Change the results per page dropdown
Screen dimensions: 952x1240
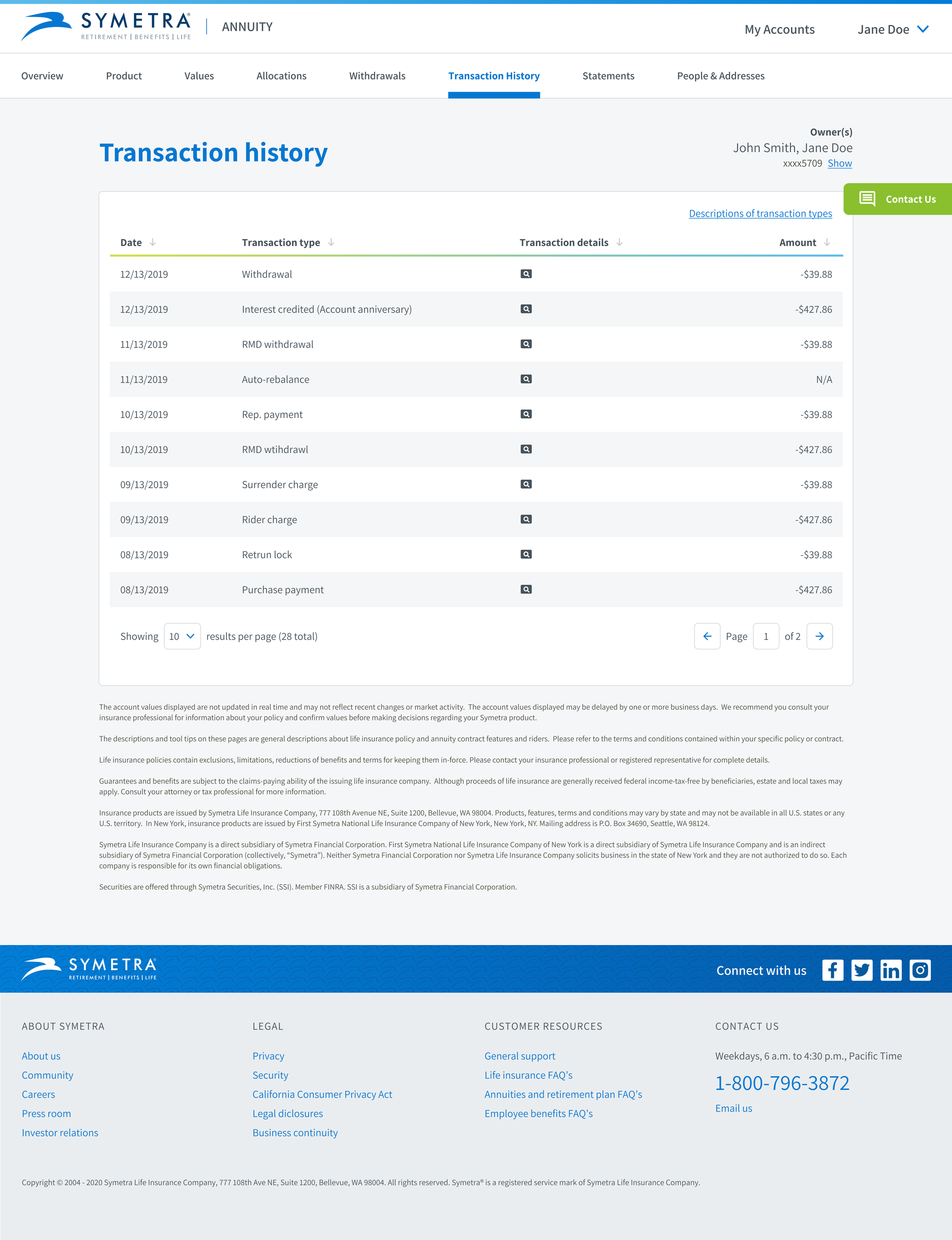(182, 636)
